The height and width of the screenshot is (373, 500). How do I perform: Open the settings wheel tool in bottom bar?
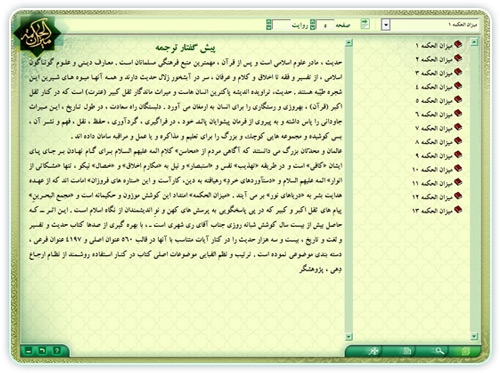[x=375, y=351]
